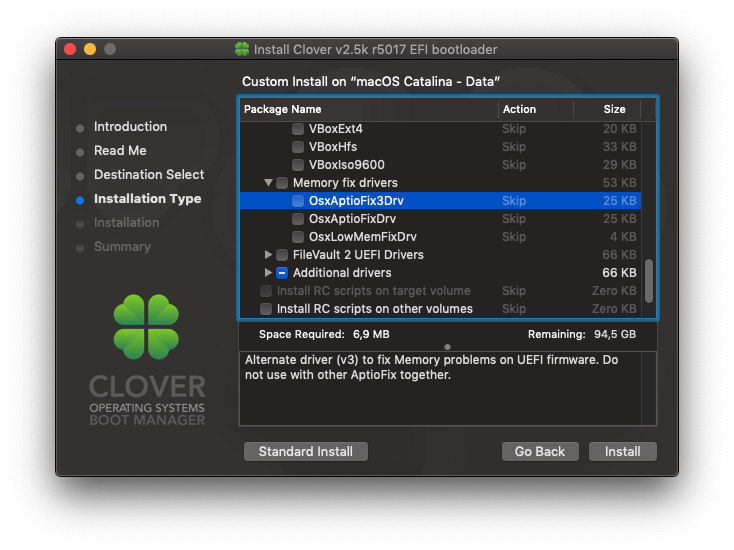This screenshot has height=550, width=734.
Task: Click the Space Required 6,9 MB text
Action: click(x=324, y=334)
